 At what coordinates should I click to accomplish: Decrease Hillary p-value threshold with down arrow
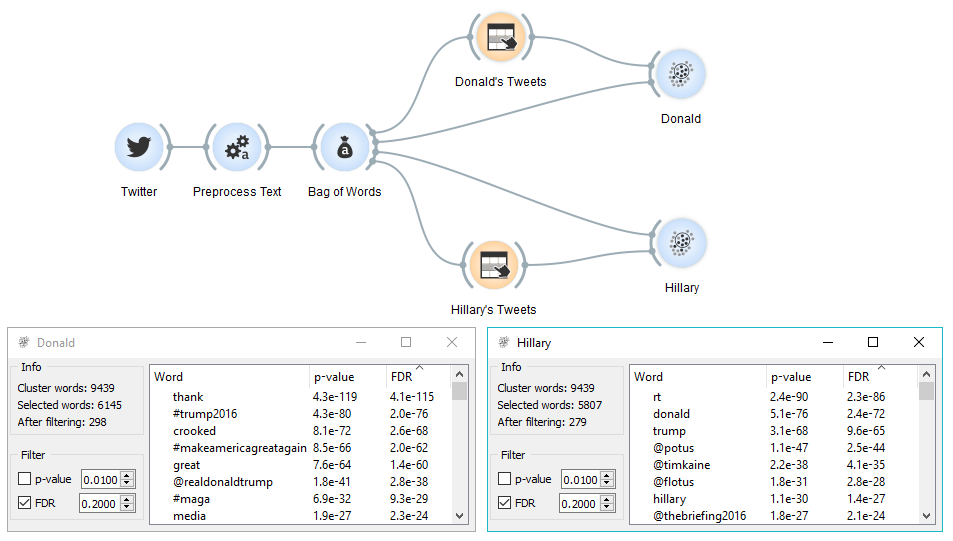coord(607,483)
